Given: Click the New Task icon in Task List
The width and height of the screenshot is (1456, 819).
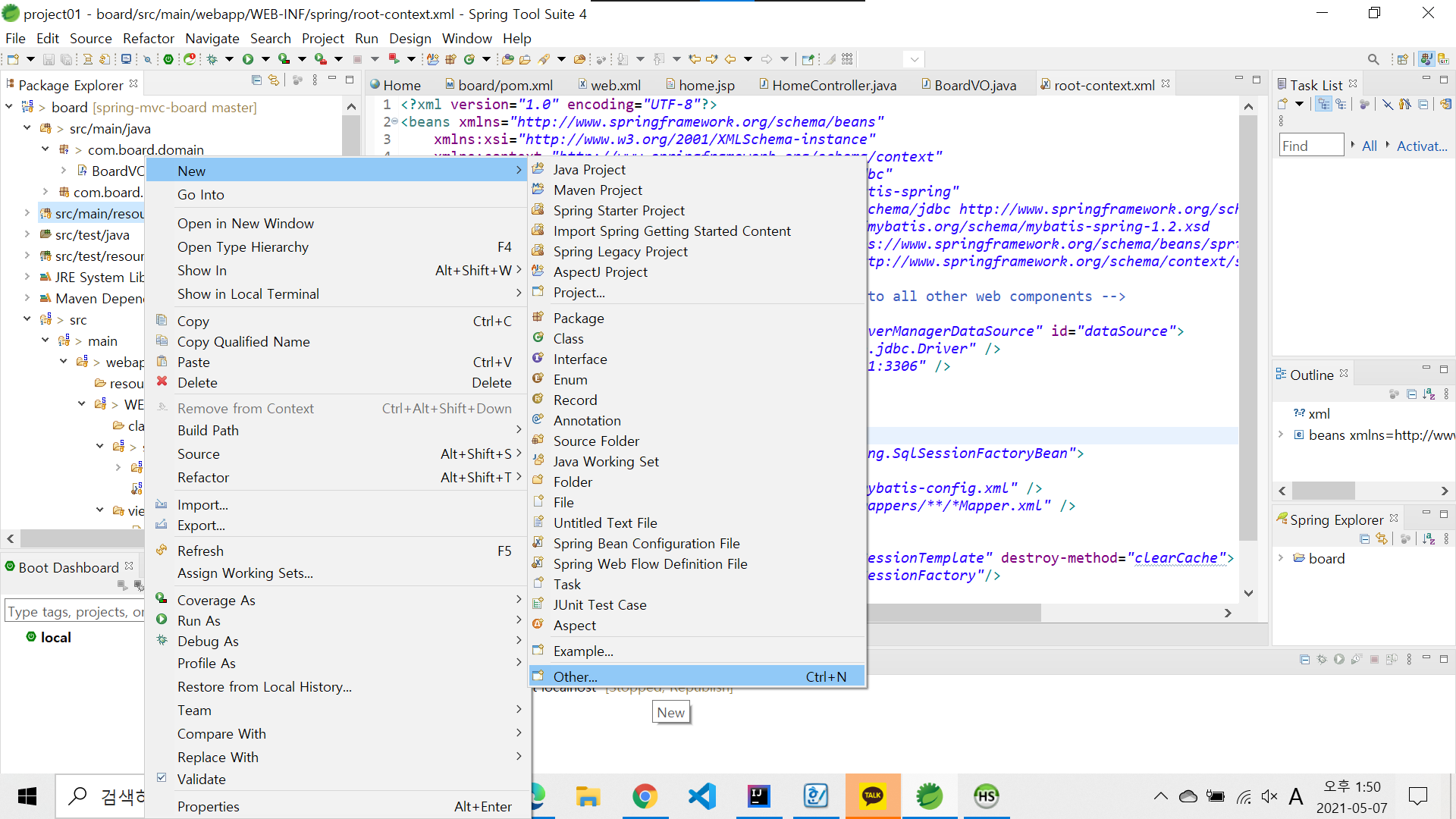Looking at the screenshot, I should (x=1283, y=105).
